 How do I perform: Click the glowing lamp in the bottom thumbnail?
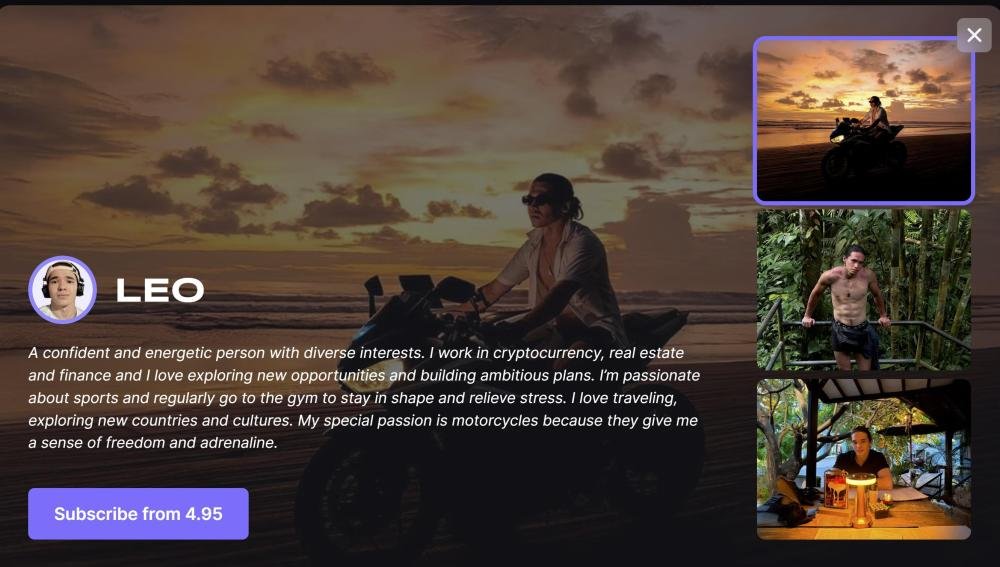860,499
